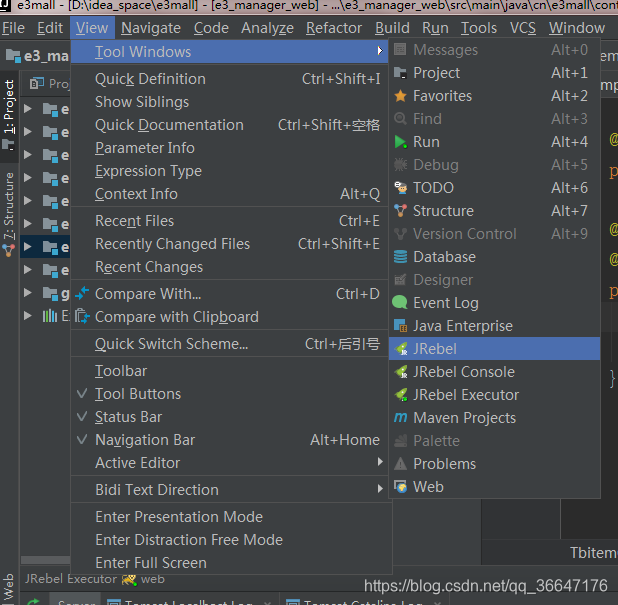Select Show Siblings entry
Image resolution: width=618 pixels, height=605 pixels.
(x=229, y=102)
